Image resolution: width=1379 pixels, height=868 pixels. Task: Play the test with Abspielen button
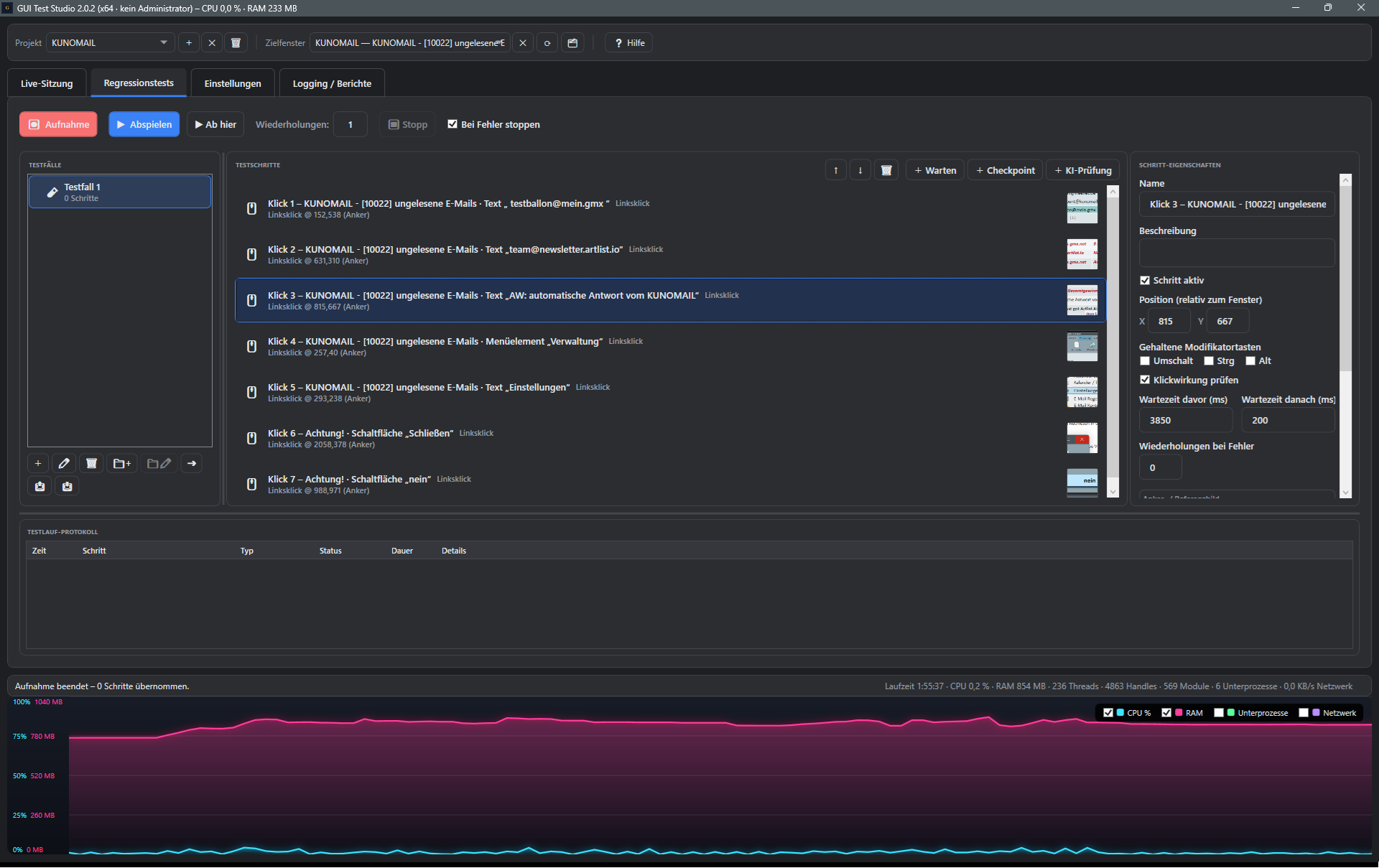coord(144,124)
